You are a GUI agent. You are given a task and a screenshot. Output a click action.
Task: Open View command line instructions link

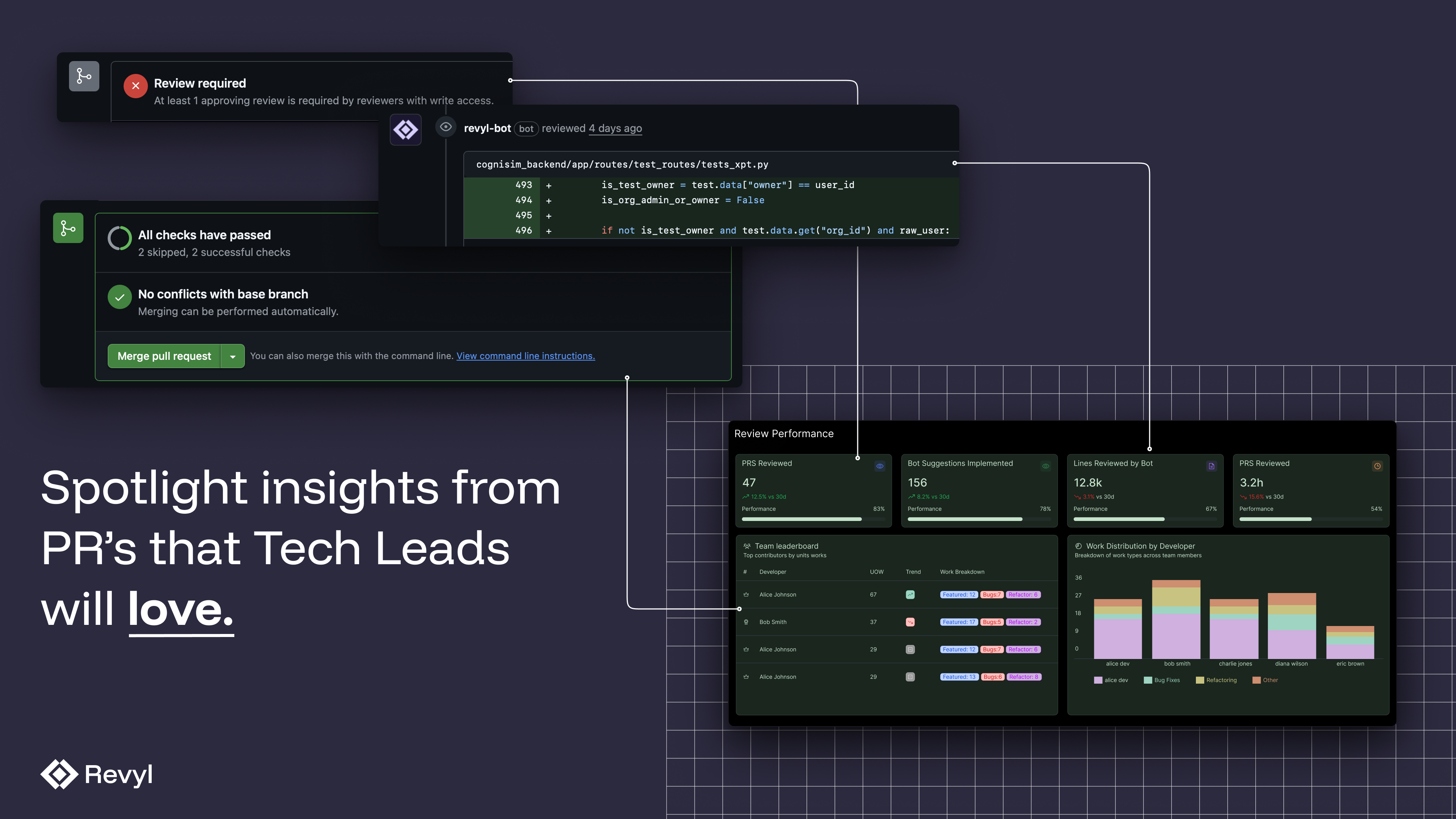click(526, 356)
